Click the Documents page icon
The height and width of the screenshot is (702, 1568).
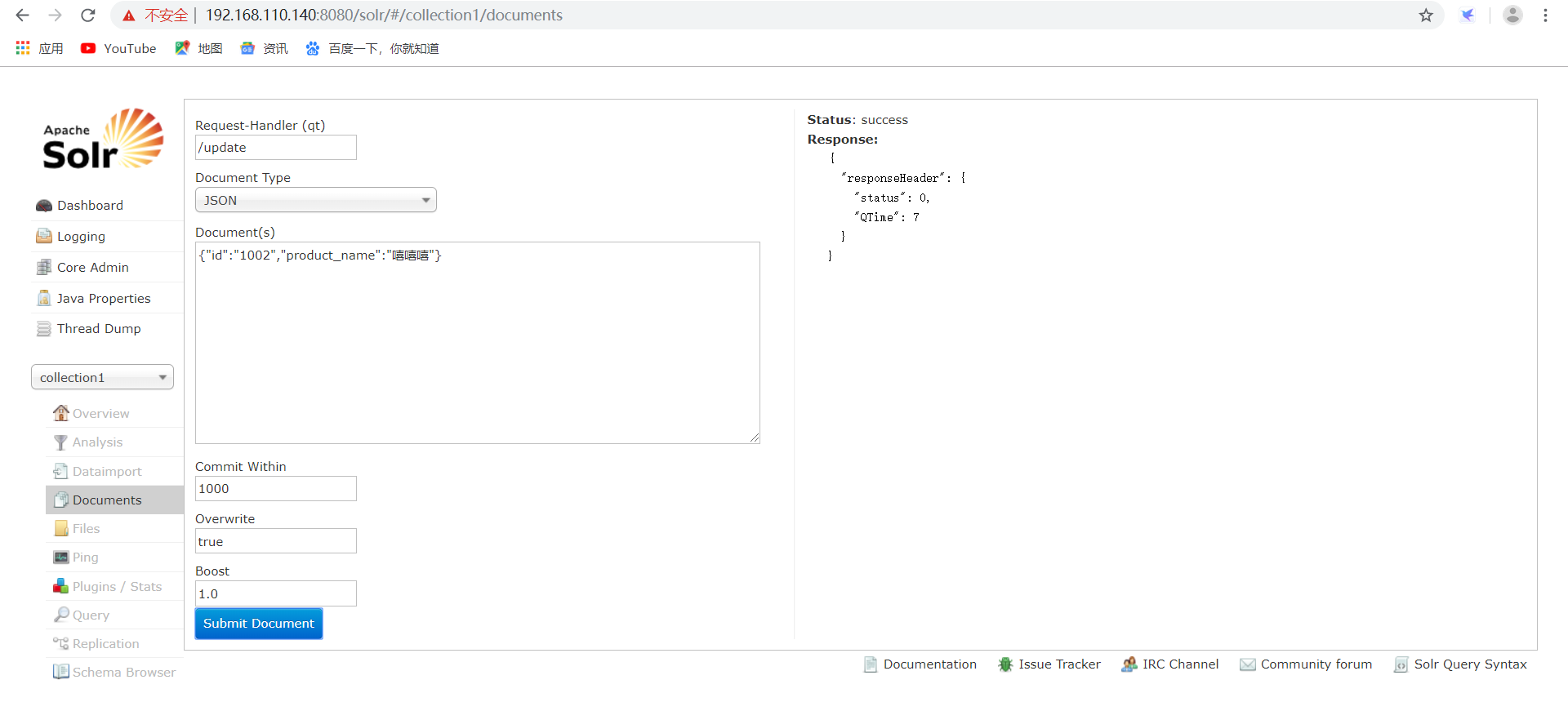61,500
